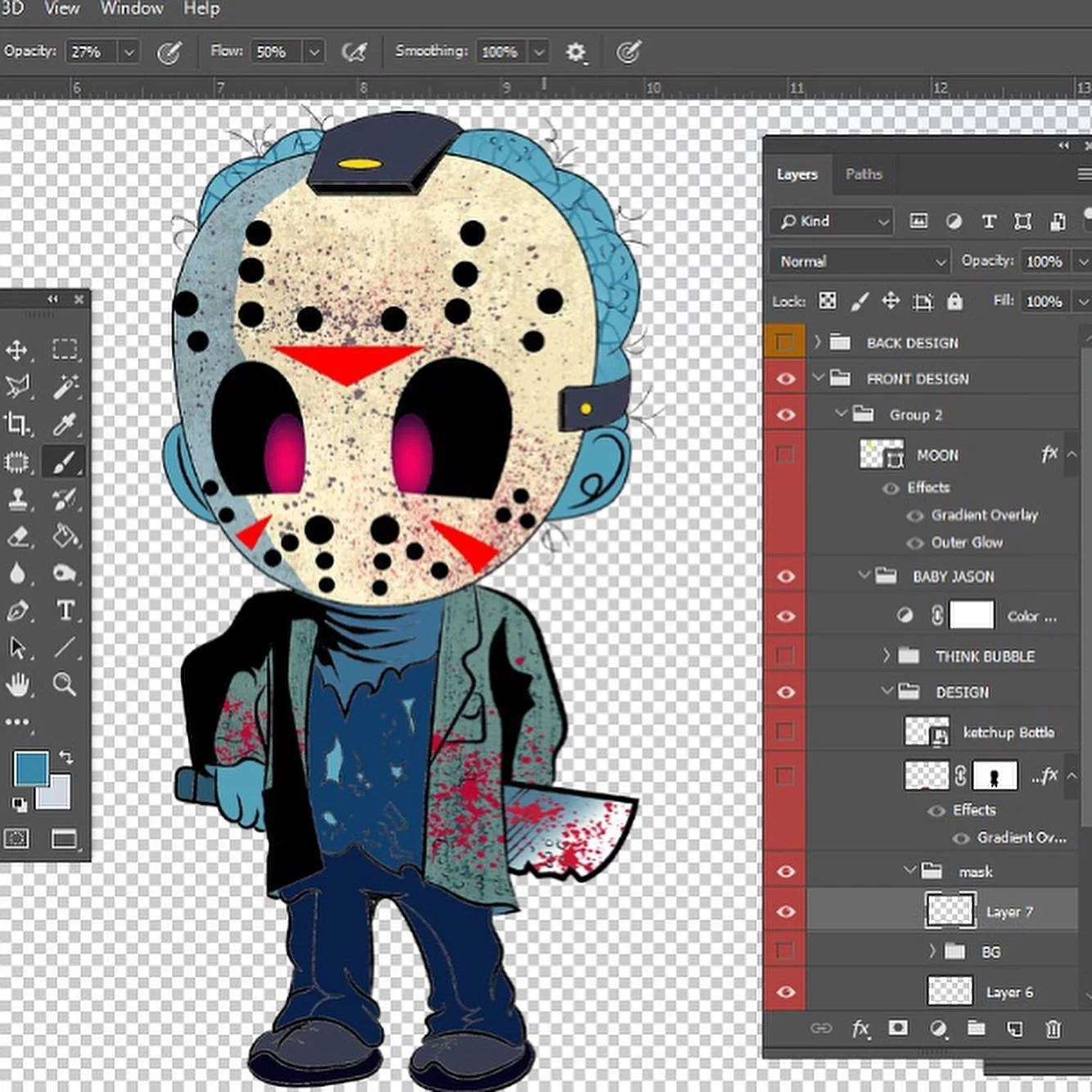Screen dimensions: 1092x1092
Task: Filter layers by pixel type
Action: coord(918,221)
